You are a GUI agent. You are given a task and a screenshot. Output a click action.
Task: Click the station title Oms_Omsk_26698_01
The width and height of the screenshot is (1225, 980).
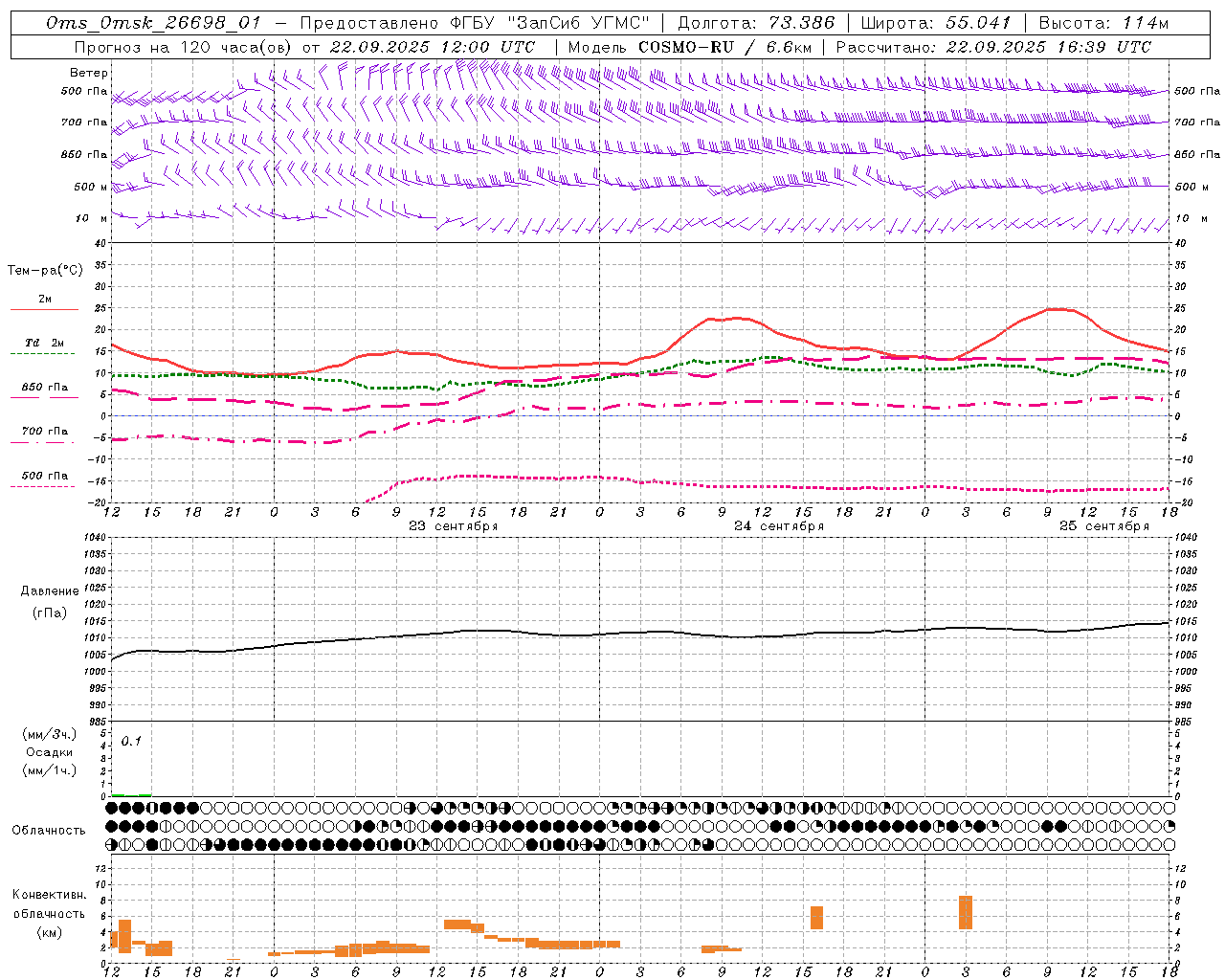click(153, 23)
